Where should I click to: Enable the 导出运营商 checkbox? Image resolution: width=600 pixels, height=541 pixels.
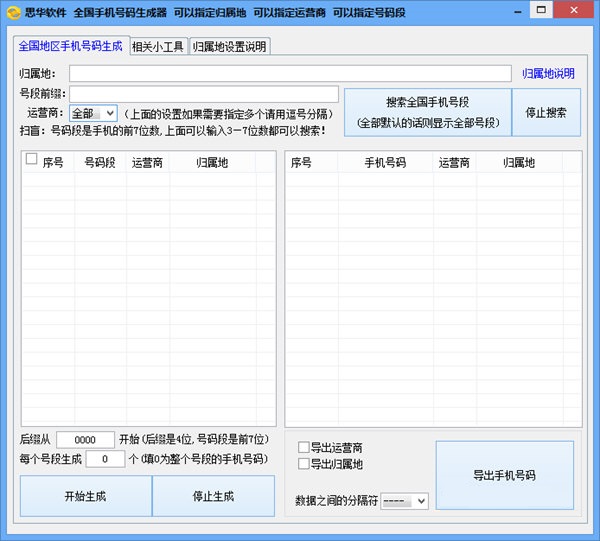pos(304,447)
